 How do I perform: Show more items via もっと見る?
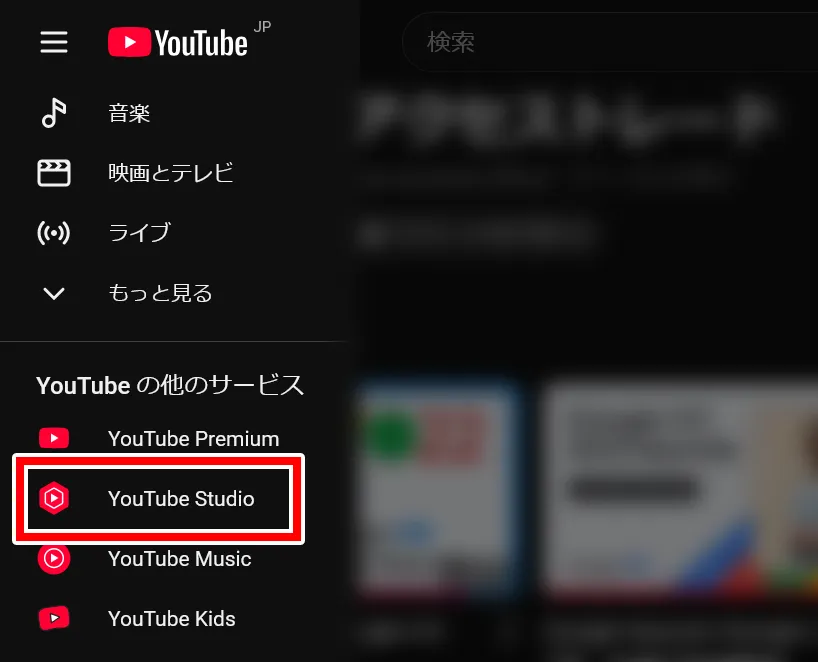tap(160, 293)
